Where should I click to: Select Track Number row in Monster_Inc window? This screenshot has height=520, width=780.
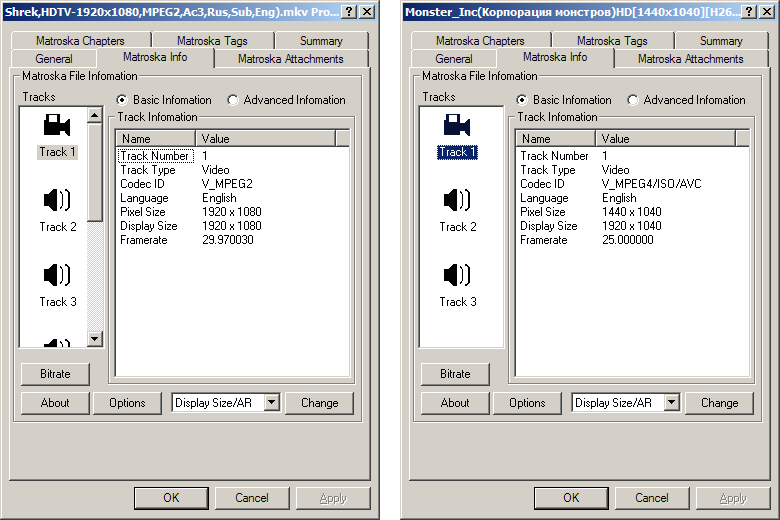coord(632,156)
